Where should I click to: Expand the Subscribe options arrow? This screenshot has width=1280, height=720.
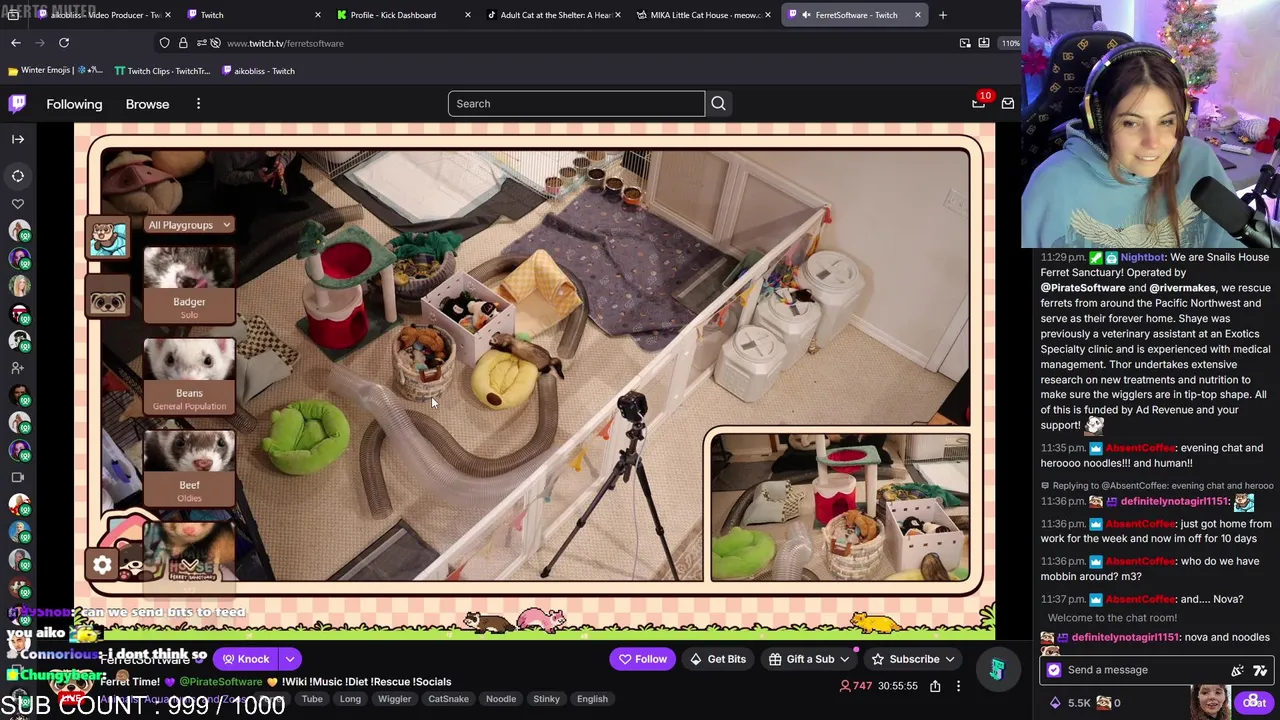(x=949, y=659)
